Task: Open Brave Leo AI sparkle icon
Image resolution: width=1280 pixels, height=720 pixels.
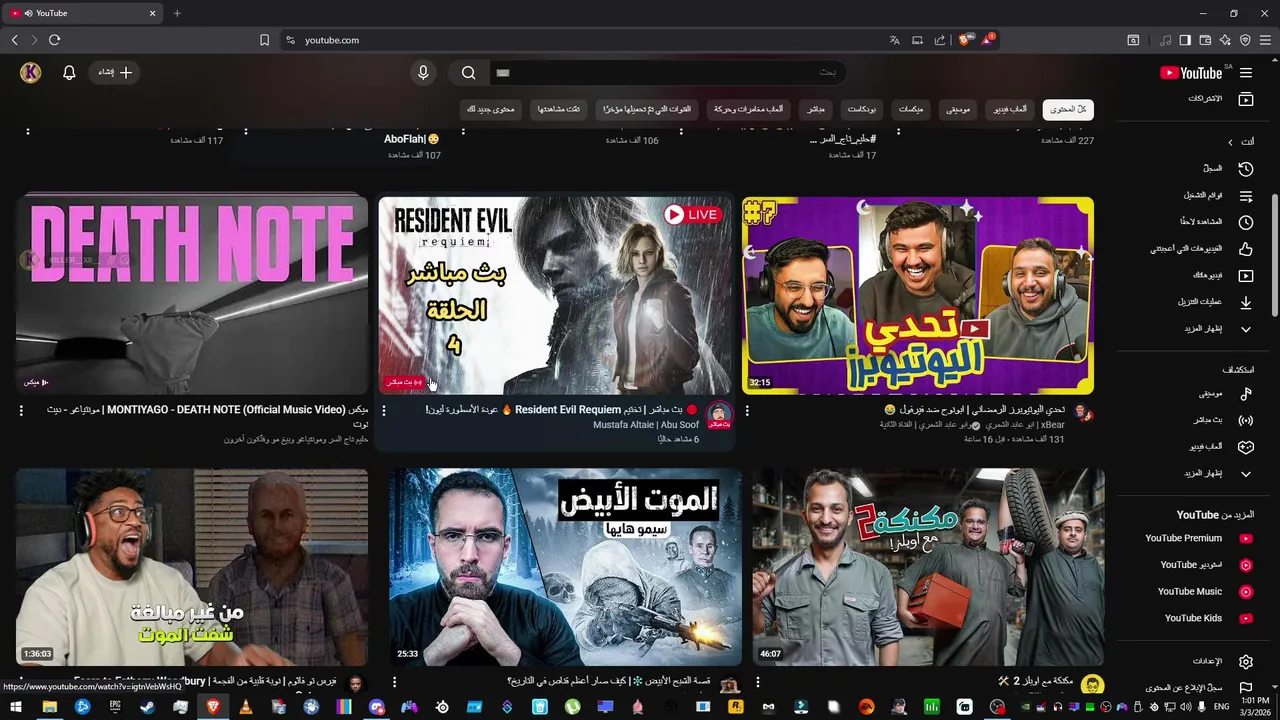Action: [x=1225, y=40]
